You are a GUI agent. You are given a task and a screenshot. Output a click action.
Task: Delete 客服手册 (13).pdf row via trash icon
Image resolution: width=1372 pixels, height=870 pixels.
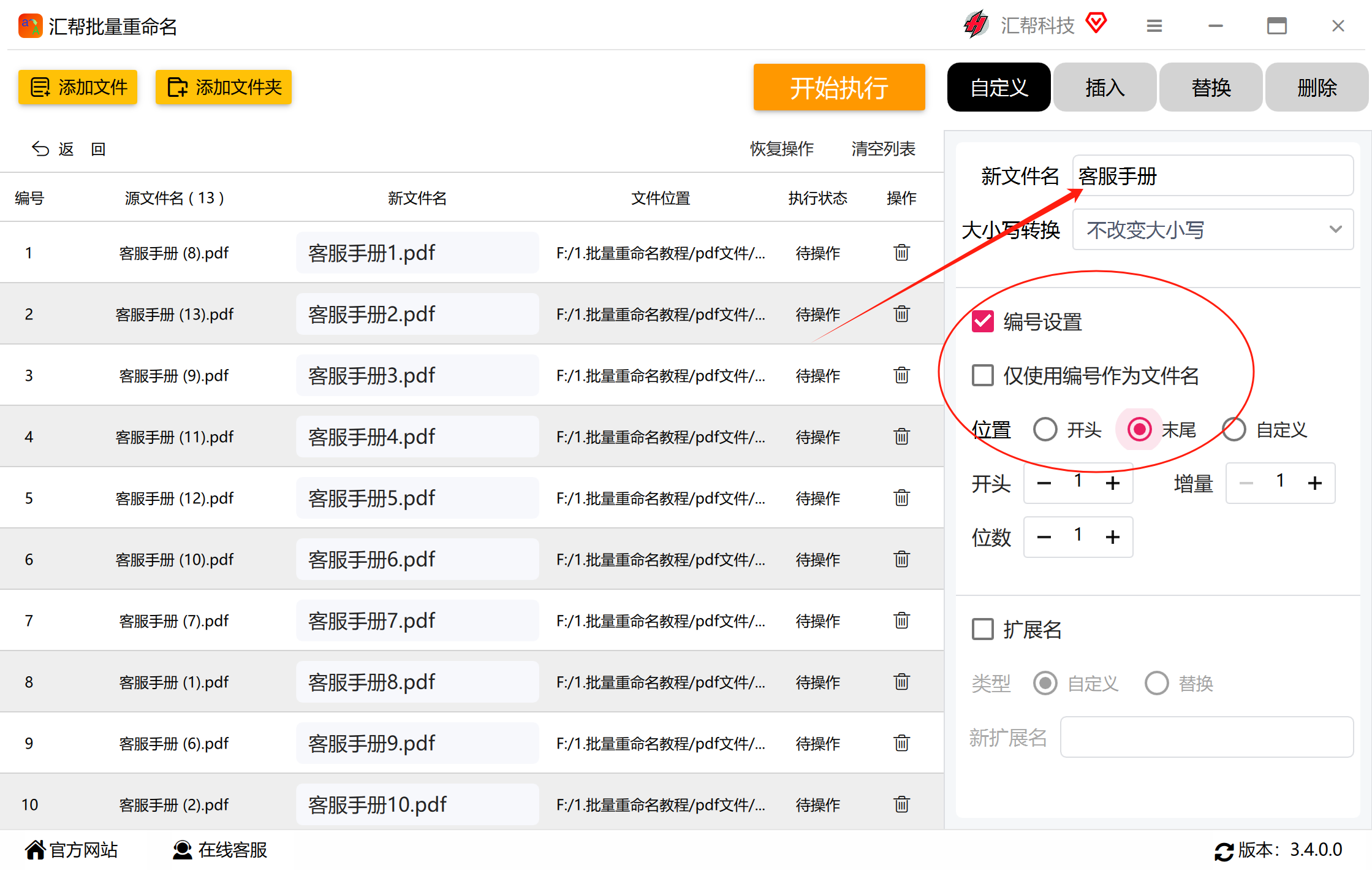pyautogui.click(x=901, y=314)
